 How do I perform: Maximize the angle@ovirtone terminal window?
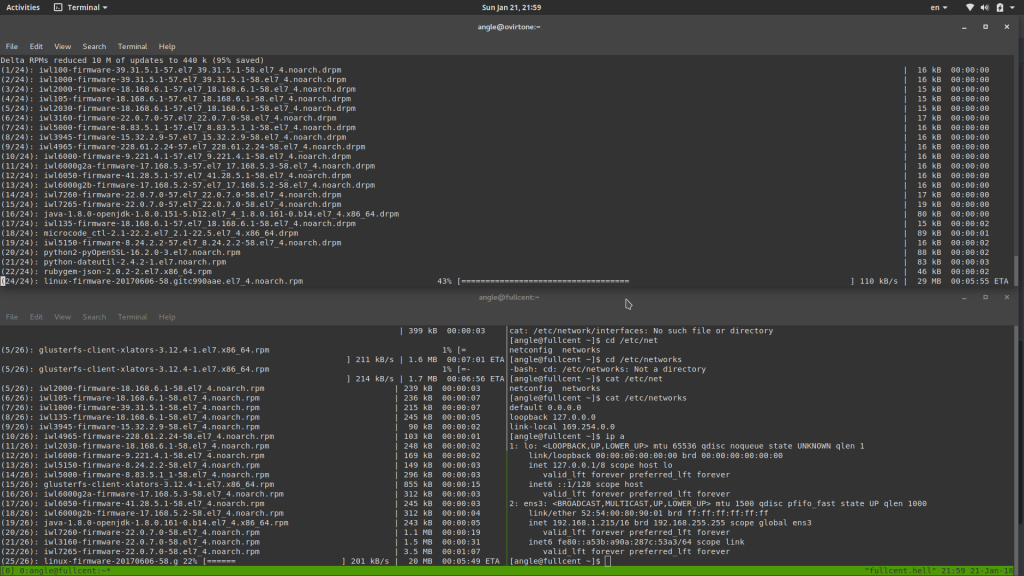pos(985,27)
